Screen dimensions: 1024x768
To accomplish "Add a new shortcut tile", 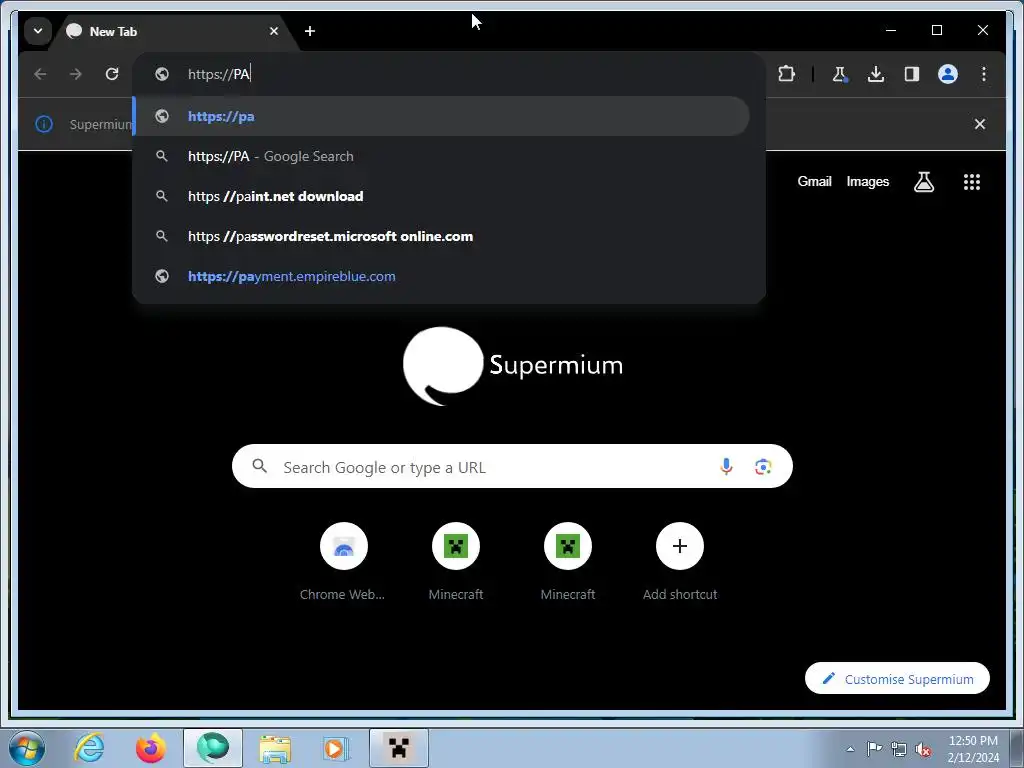I will coord(680,561).
